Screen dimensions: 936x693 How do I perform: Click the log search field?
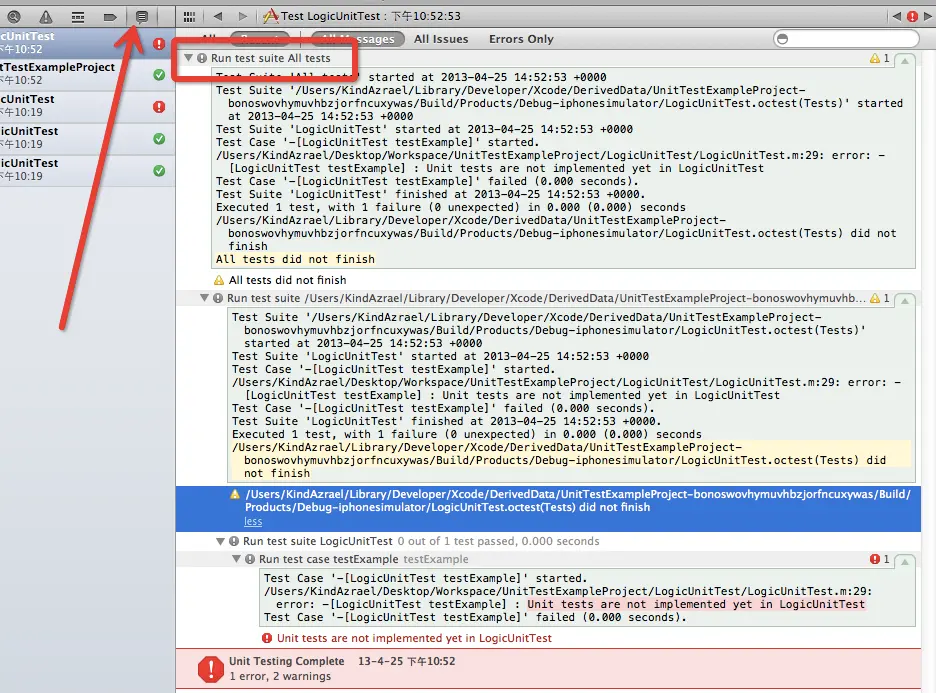(x=850, y=39)
